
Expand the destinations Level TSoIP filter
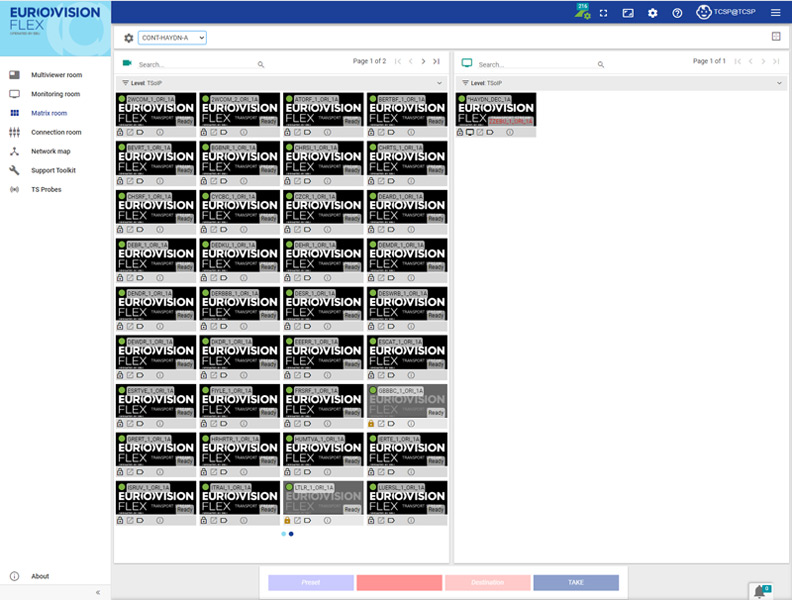[x=779, y=83]
